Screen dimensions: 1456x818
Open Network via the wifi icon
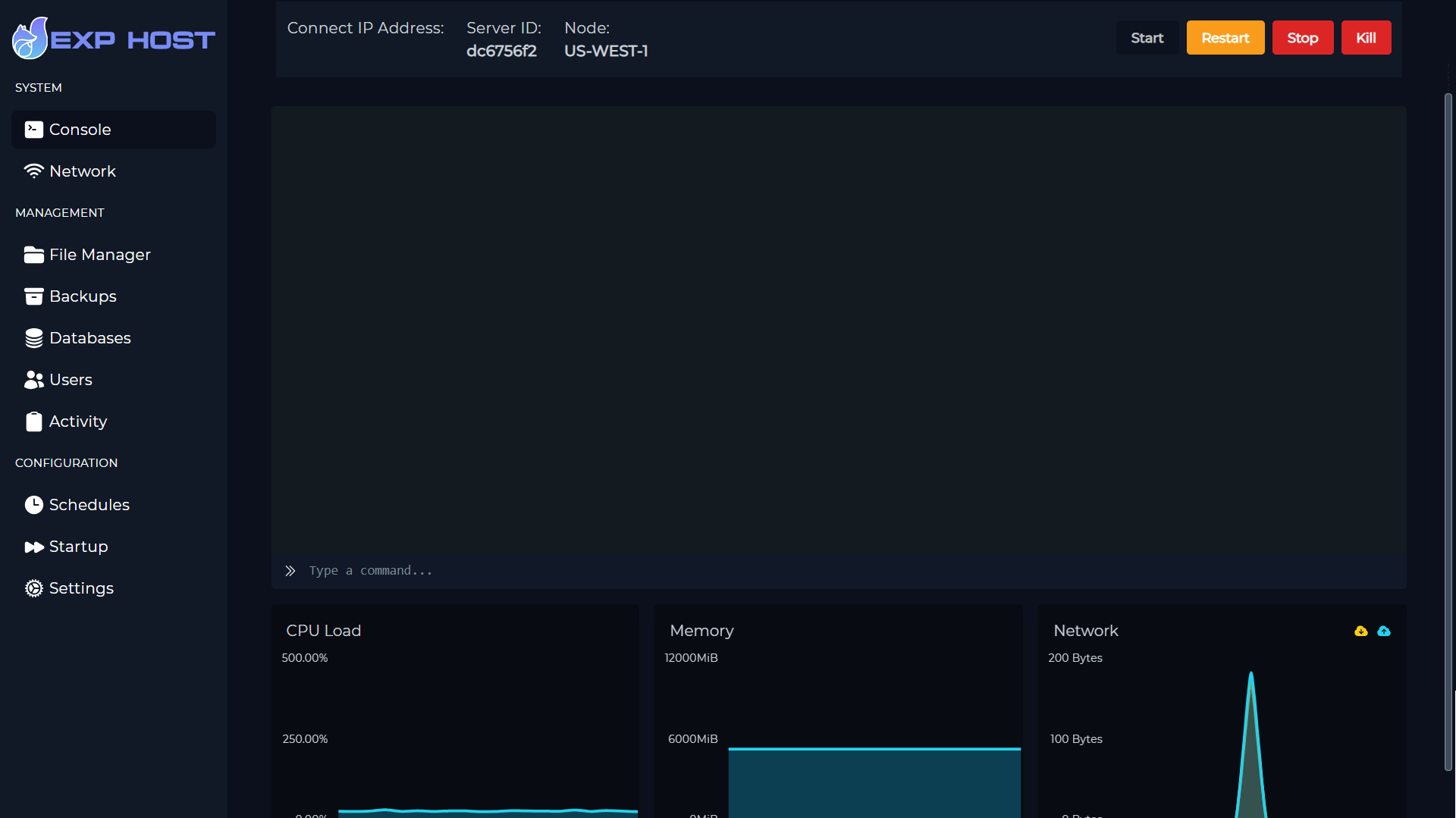tap(33, 171)
